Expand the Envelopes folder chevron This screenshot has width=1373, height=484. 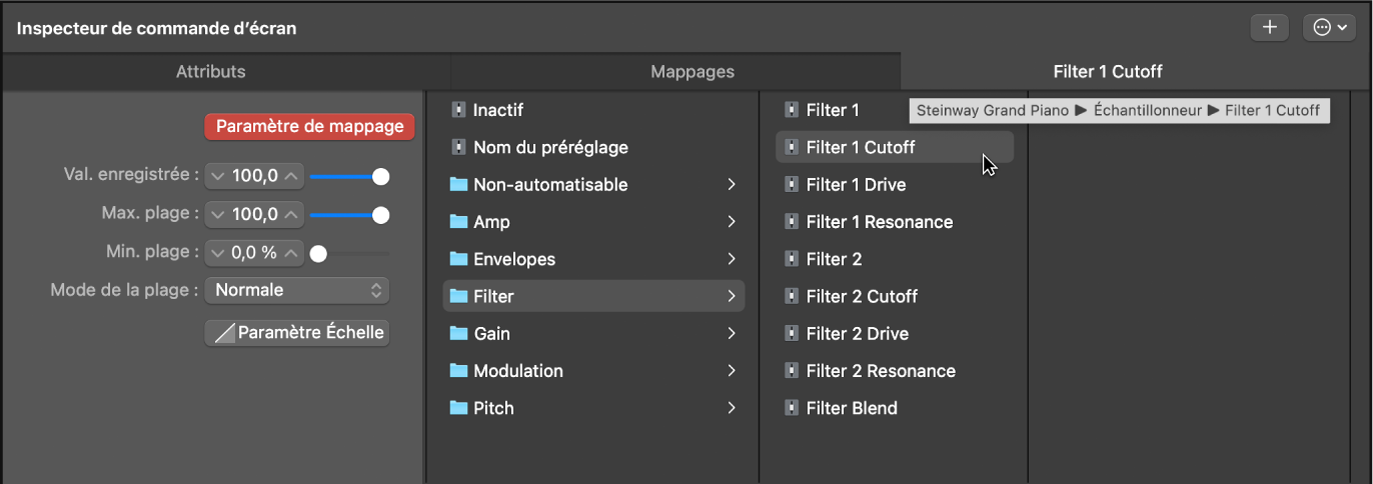tap(732, 259)
